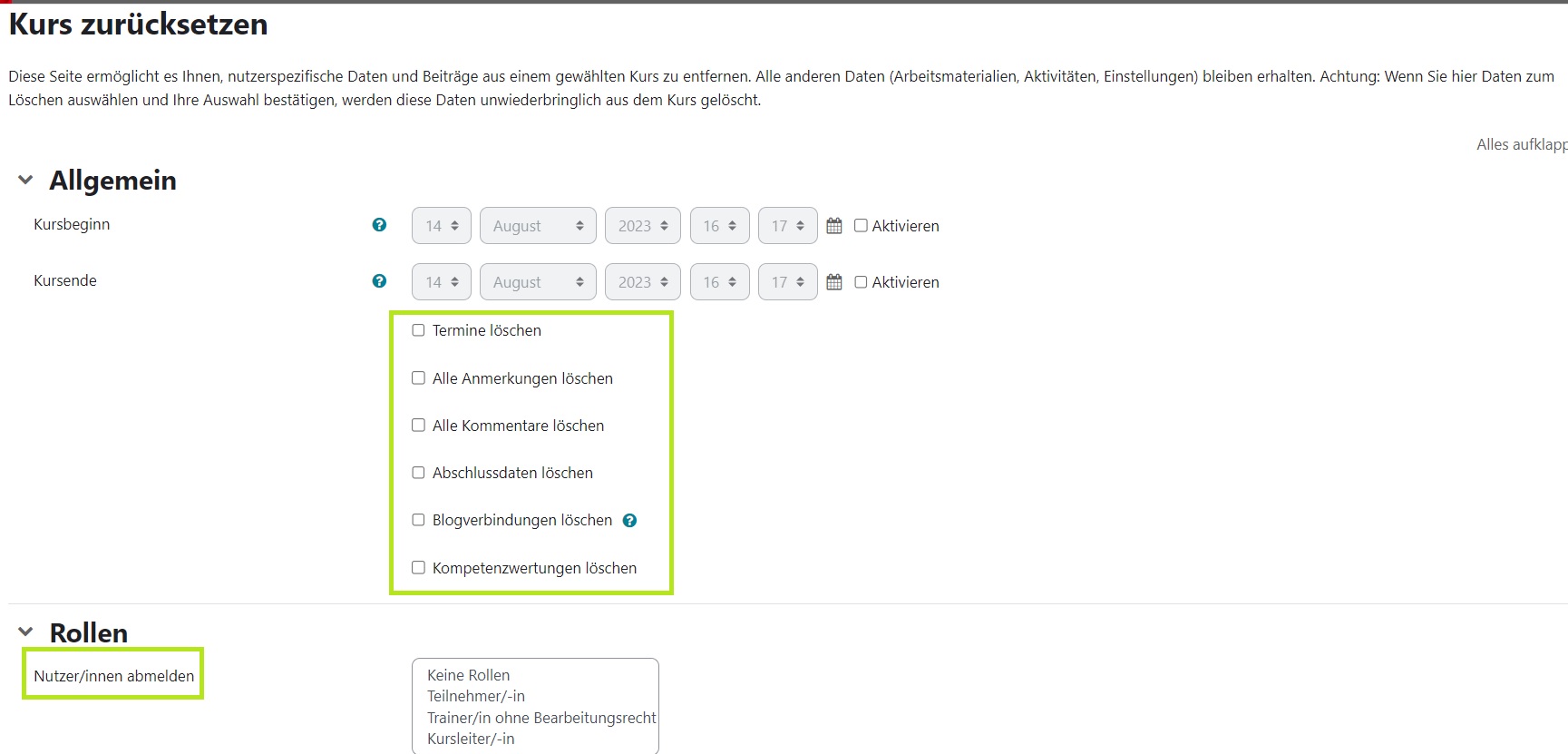
Task: Click Alles aufklappen link
Action: pyautogui.click(x=1521, y=145)
